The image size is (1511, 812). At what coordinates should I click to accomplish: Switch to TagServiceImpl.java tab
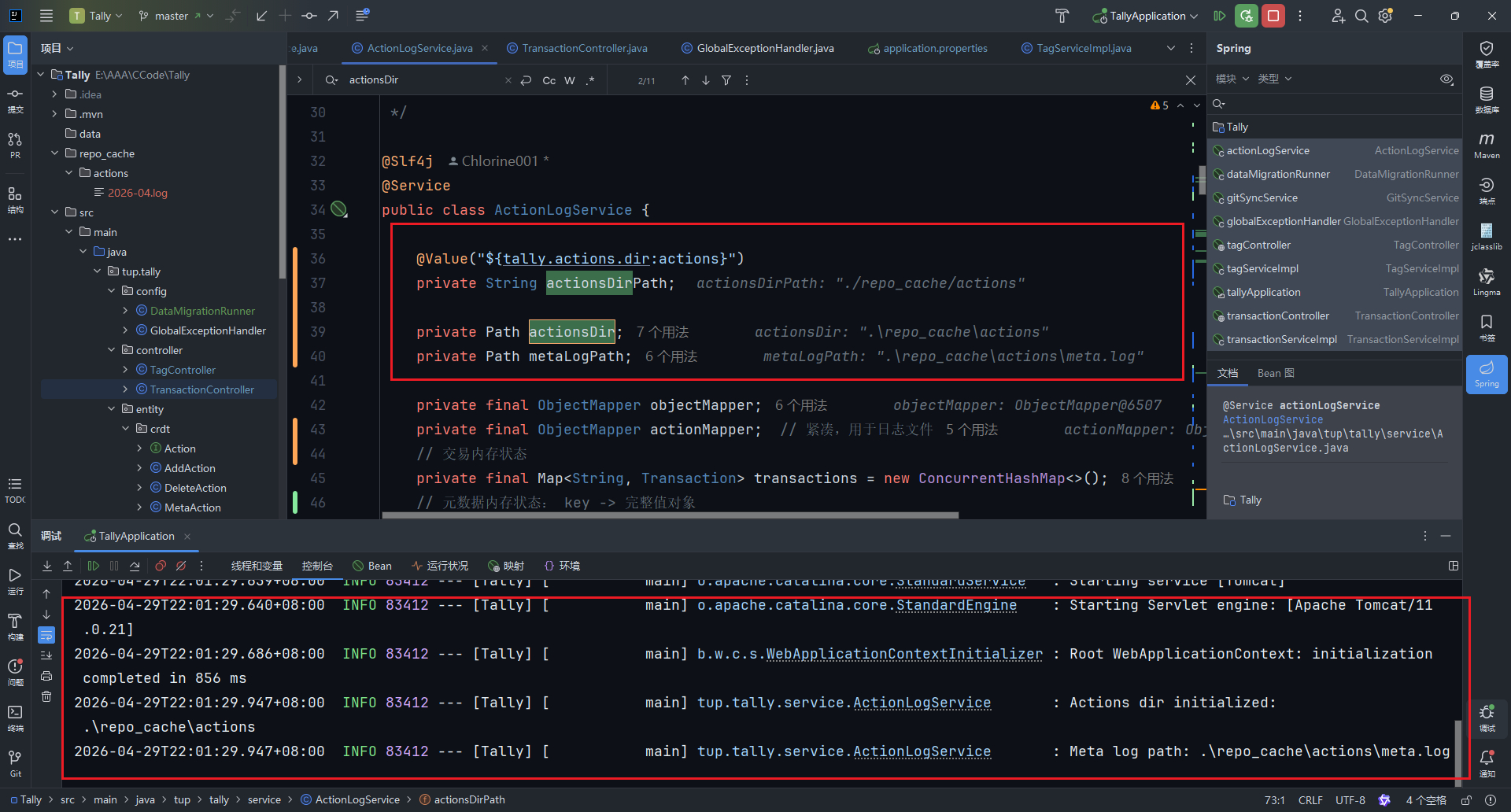1077,48
